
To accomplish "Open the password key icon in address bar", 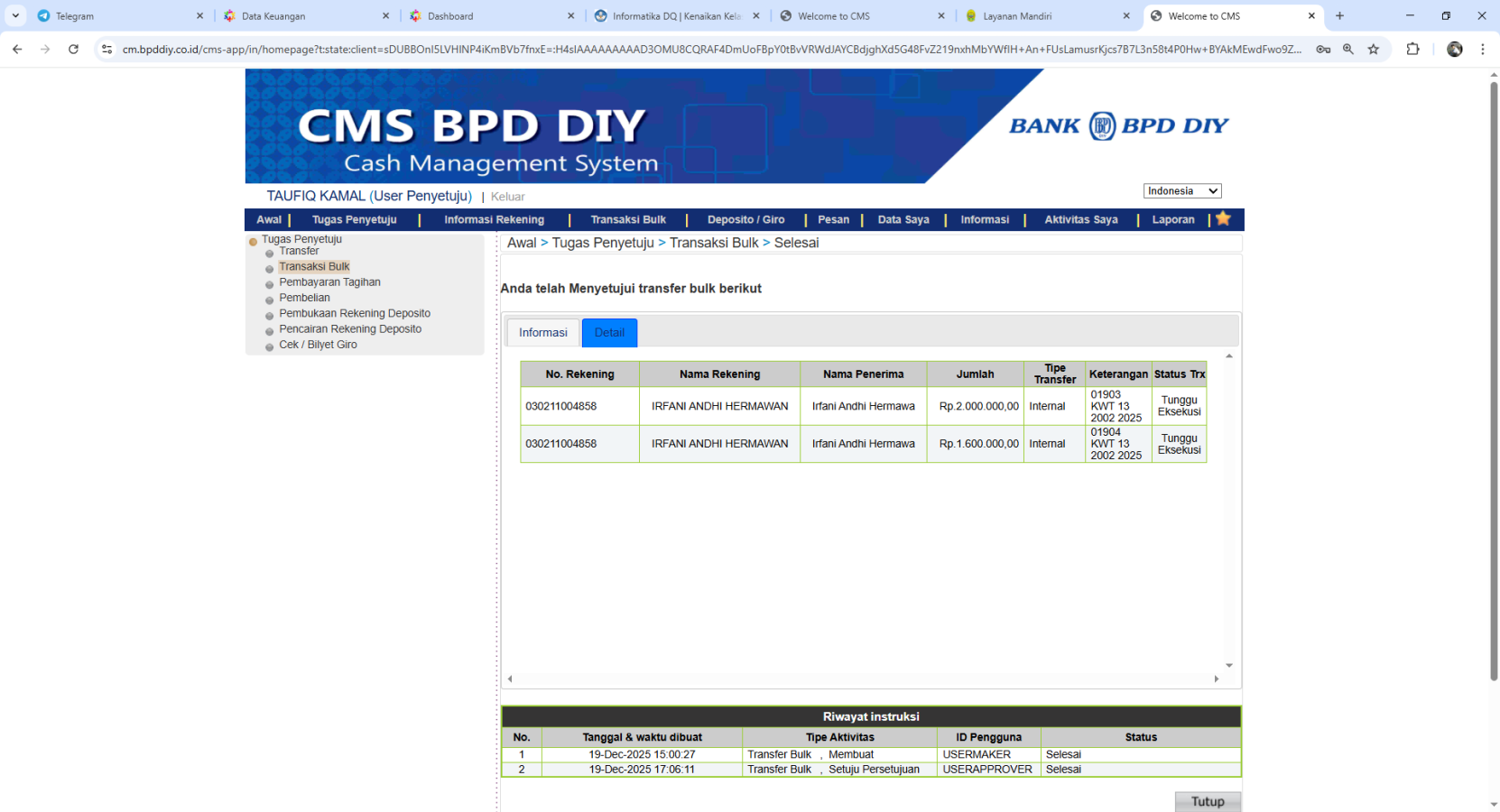I will coord(1323,50).
